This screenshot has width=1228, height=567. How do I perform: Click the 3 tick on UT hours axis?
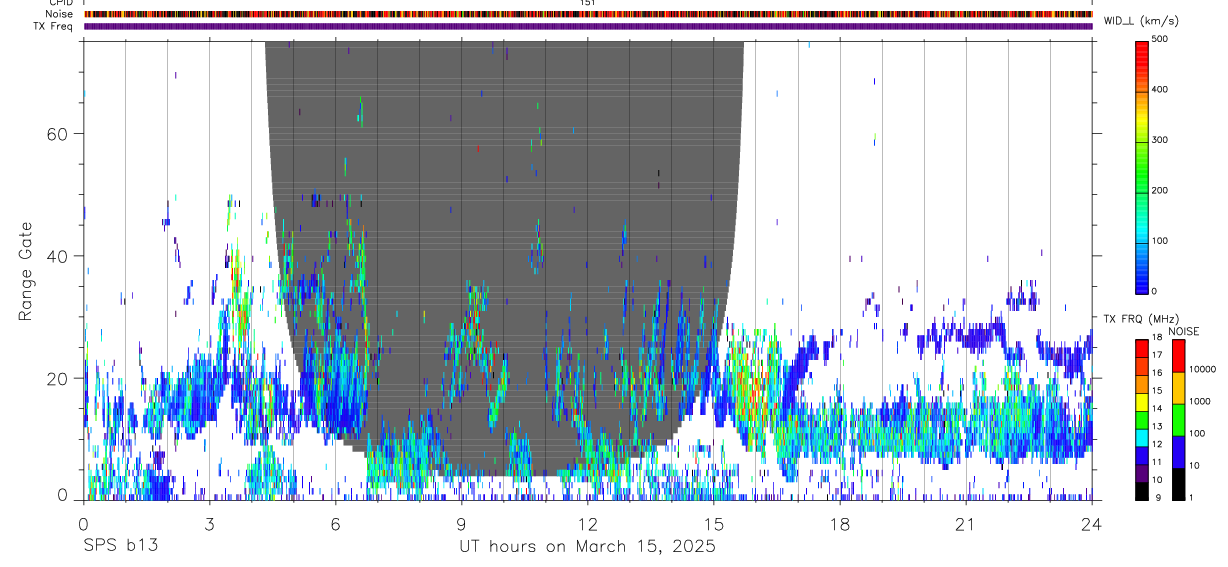(x=209, y=524)
